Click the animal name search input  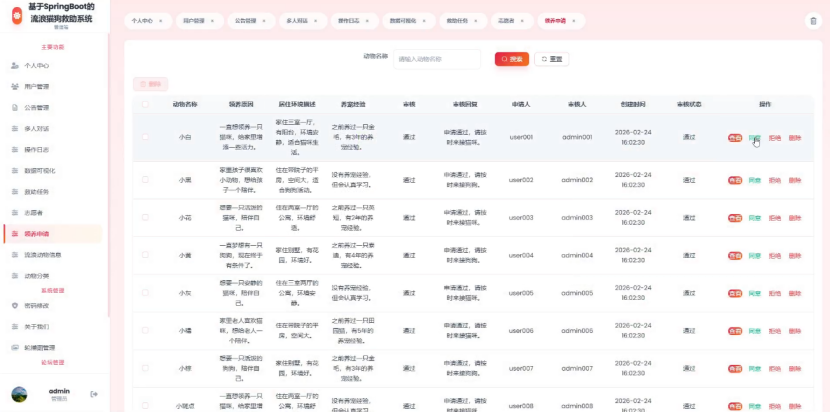tap(437, 59)
